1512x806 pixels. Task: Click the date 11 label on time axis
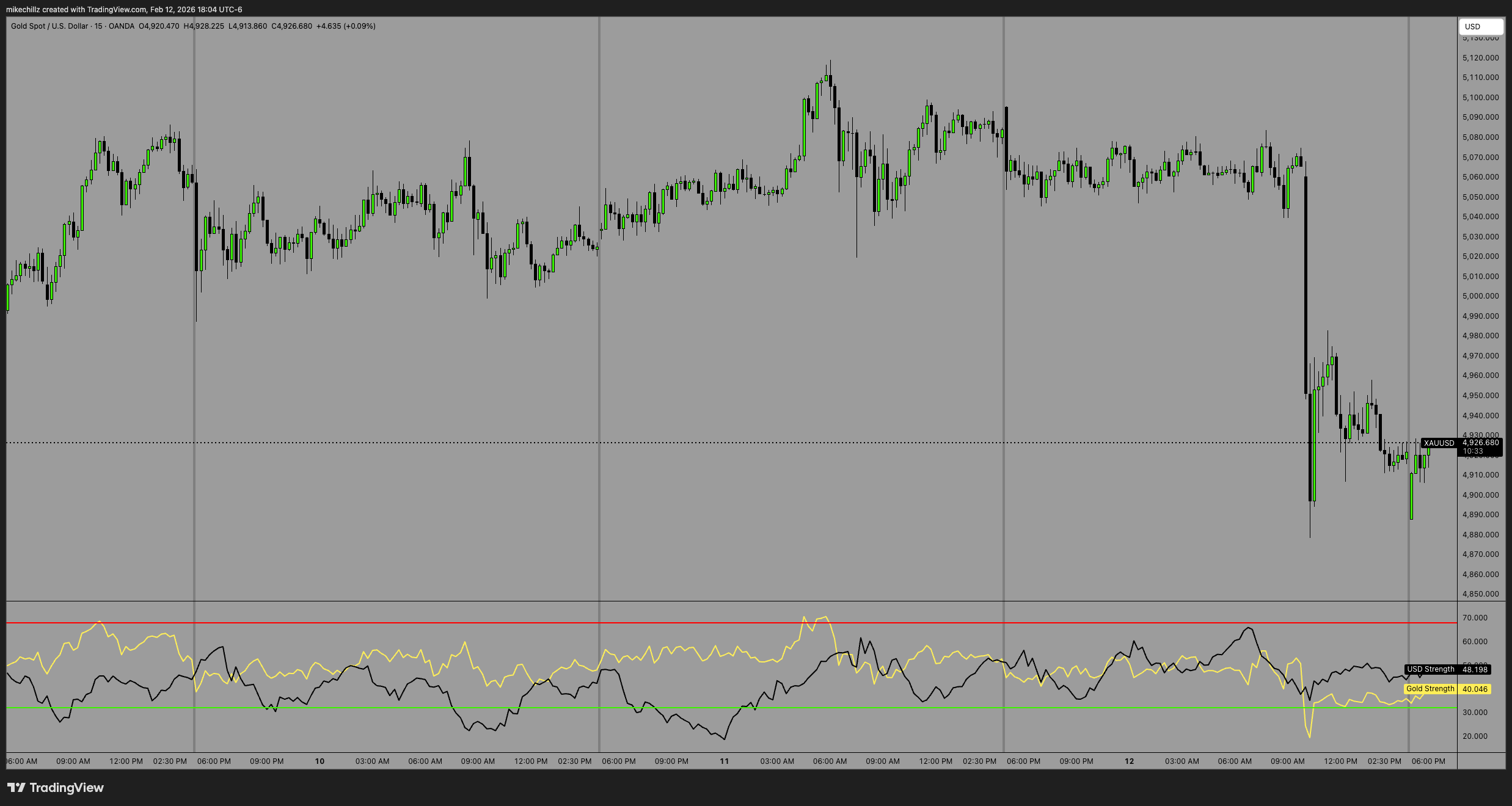click(725, 761)
